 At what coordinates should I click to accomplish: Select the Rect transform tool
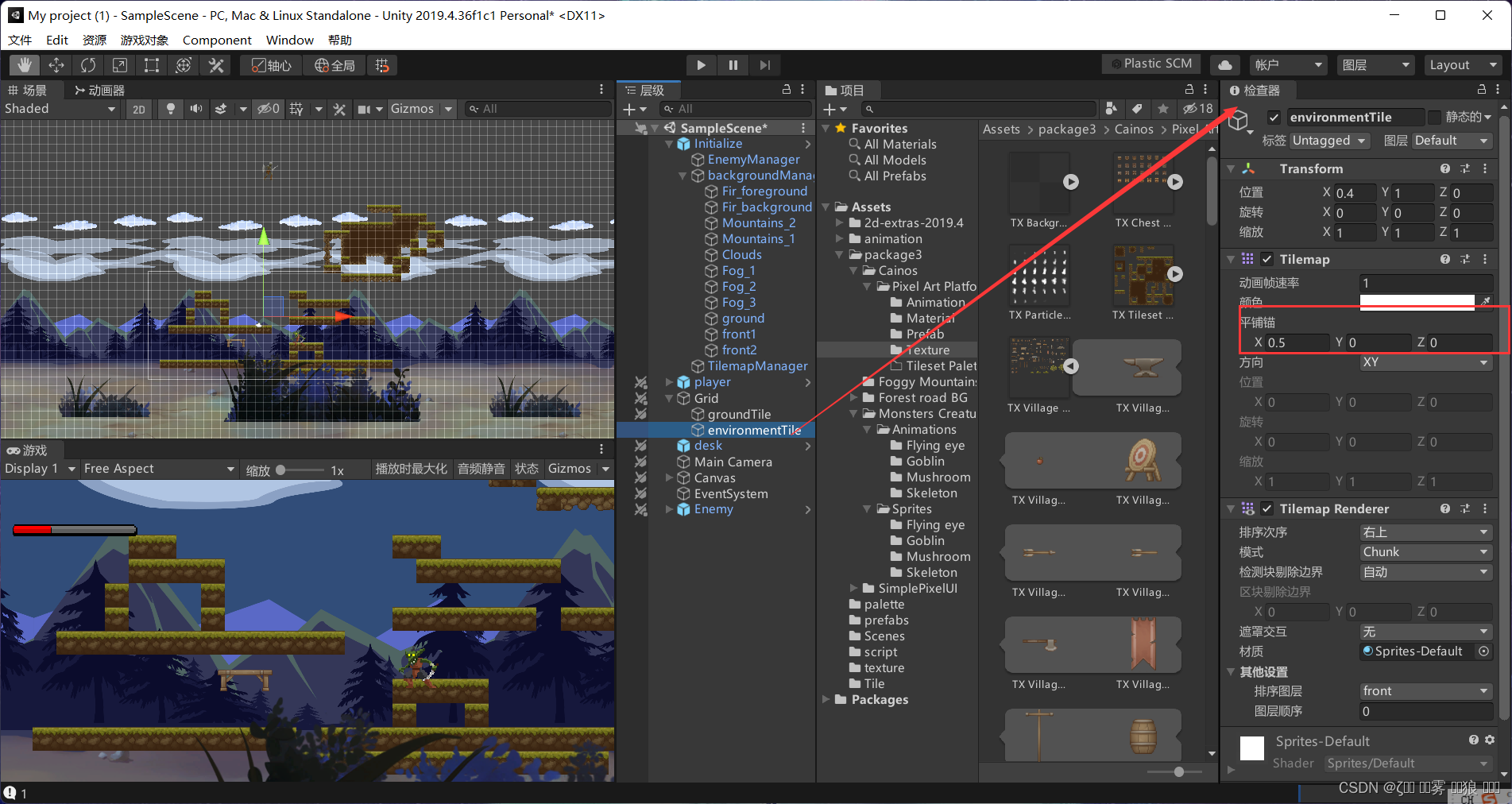pyautogui.click(x=152, y=65)
